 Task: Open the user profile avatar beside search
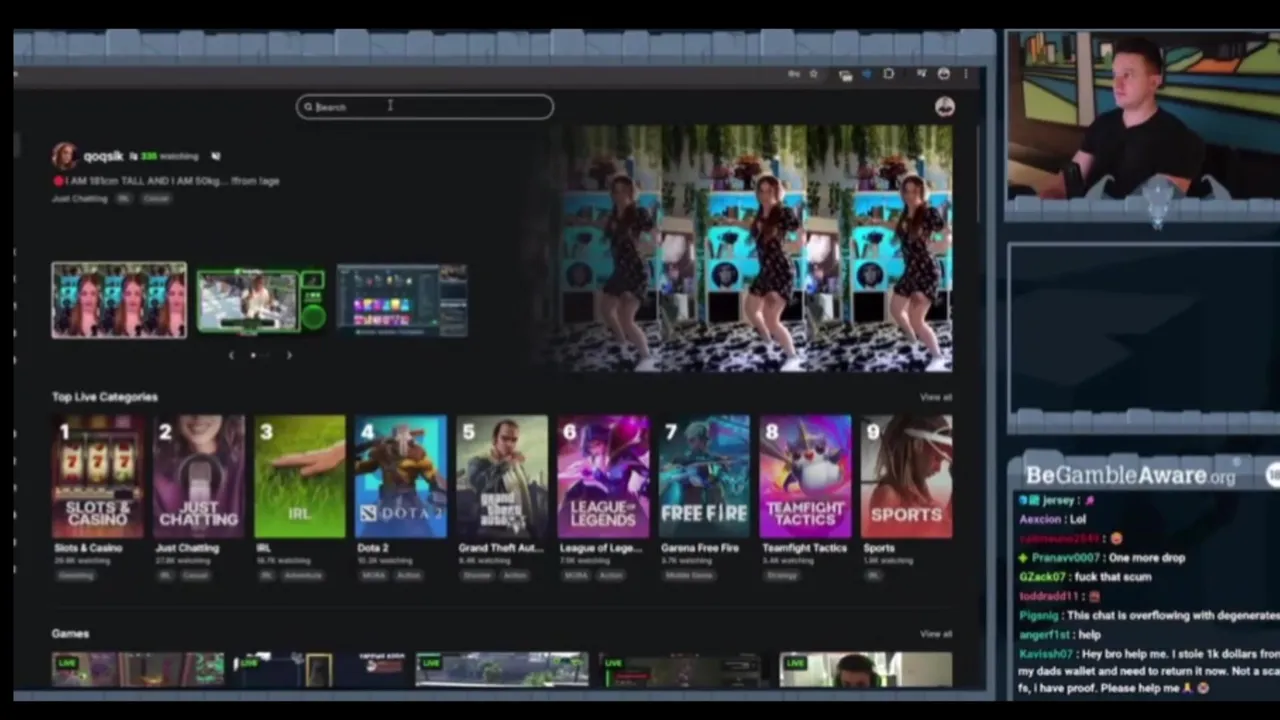point(944,107)
